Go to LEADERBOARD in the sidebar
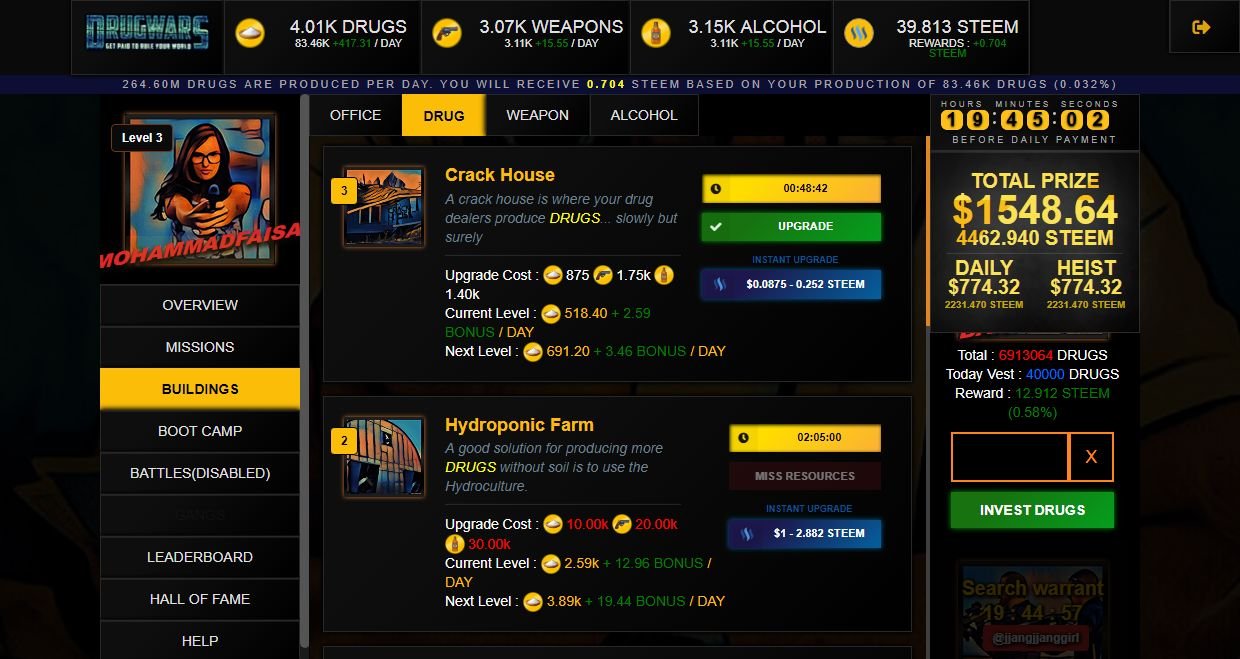 (x=200, y=557)
